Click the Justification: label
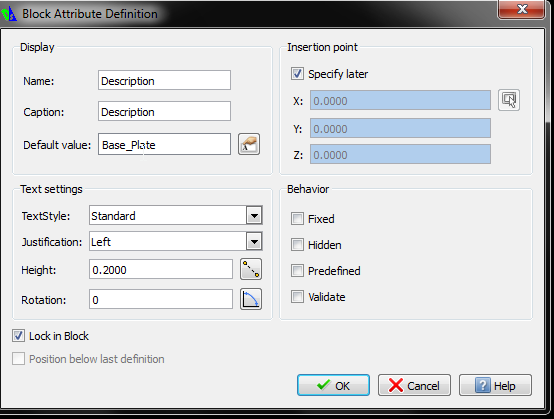Image resolution: width=554 pixels, height=419 pixels. 52,242
